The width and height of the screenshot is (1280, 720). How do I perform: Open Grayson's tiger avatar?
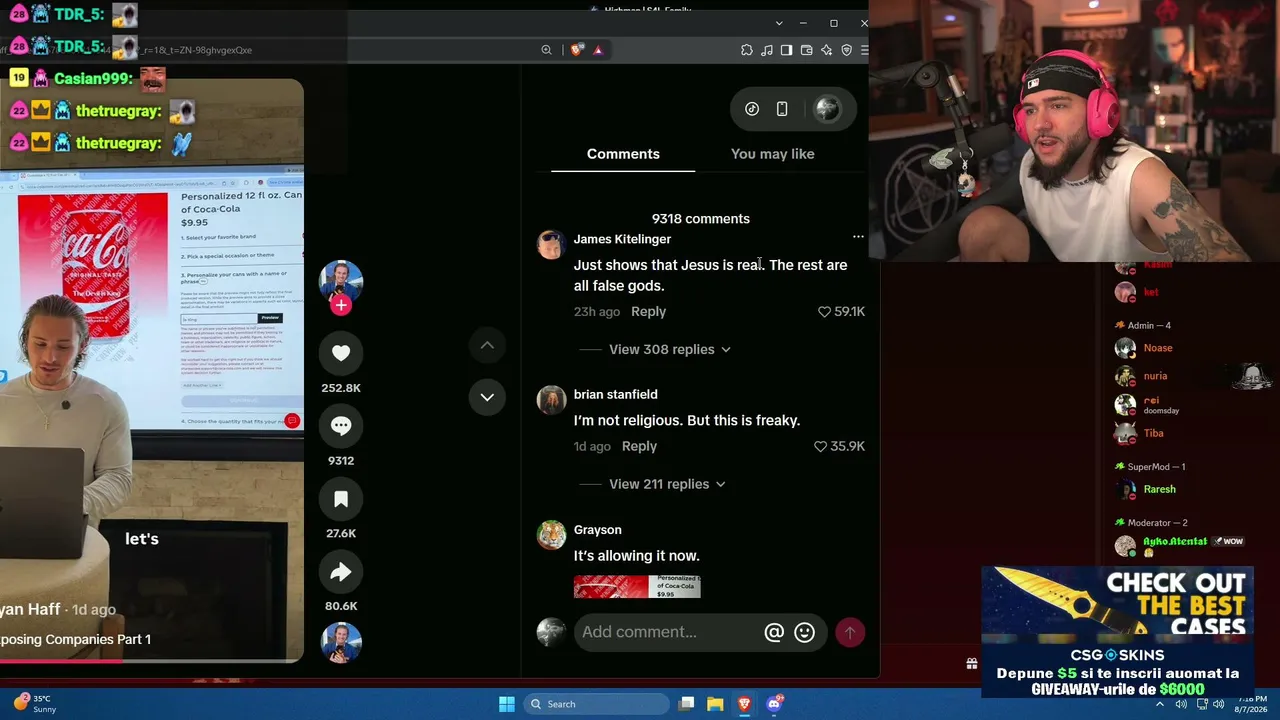(x=551, y=535)
